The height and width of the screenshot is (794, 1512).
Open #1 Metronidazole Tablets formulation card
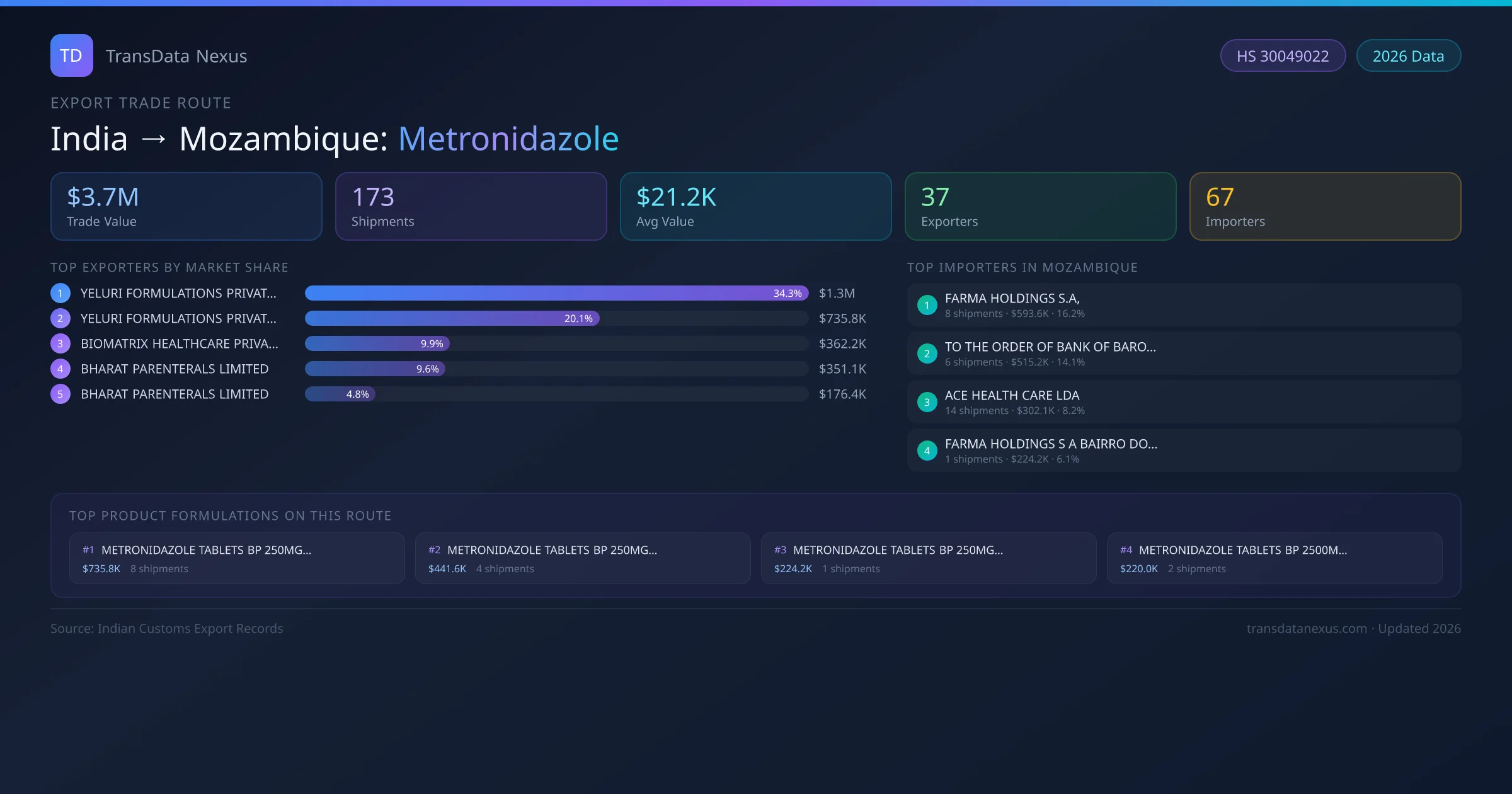click(x=237, y=558)
